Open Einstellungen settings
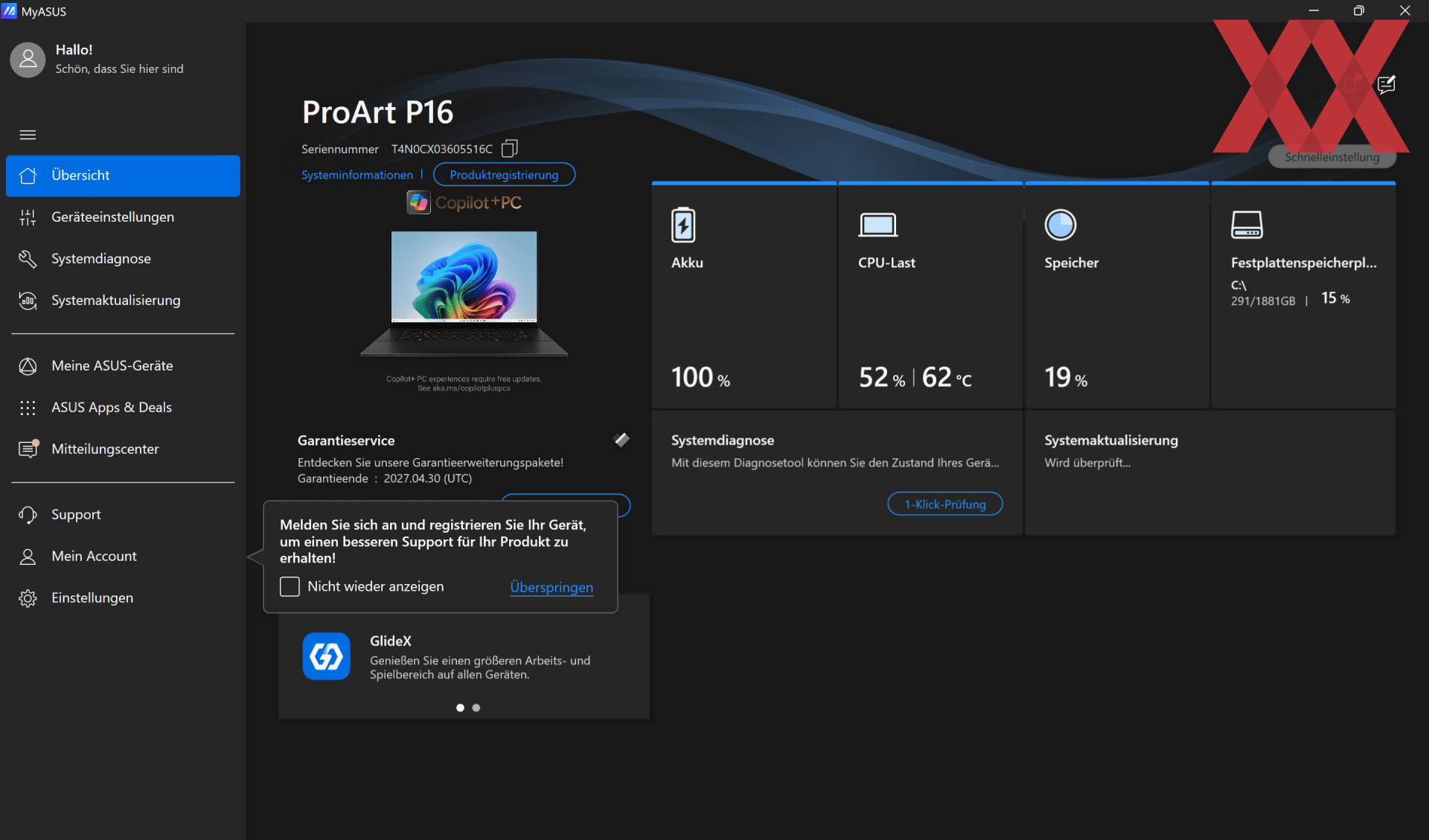The width and height of the screenshot is (1429, 840). point(123,598)
